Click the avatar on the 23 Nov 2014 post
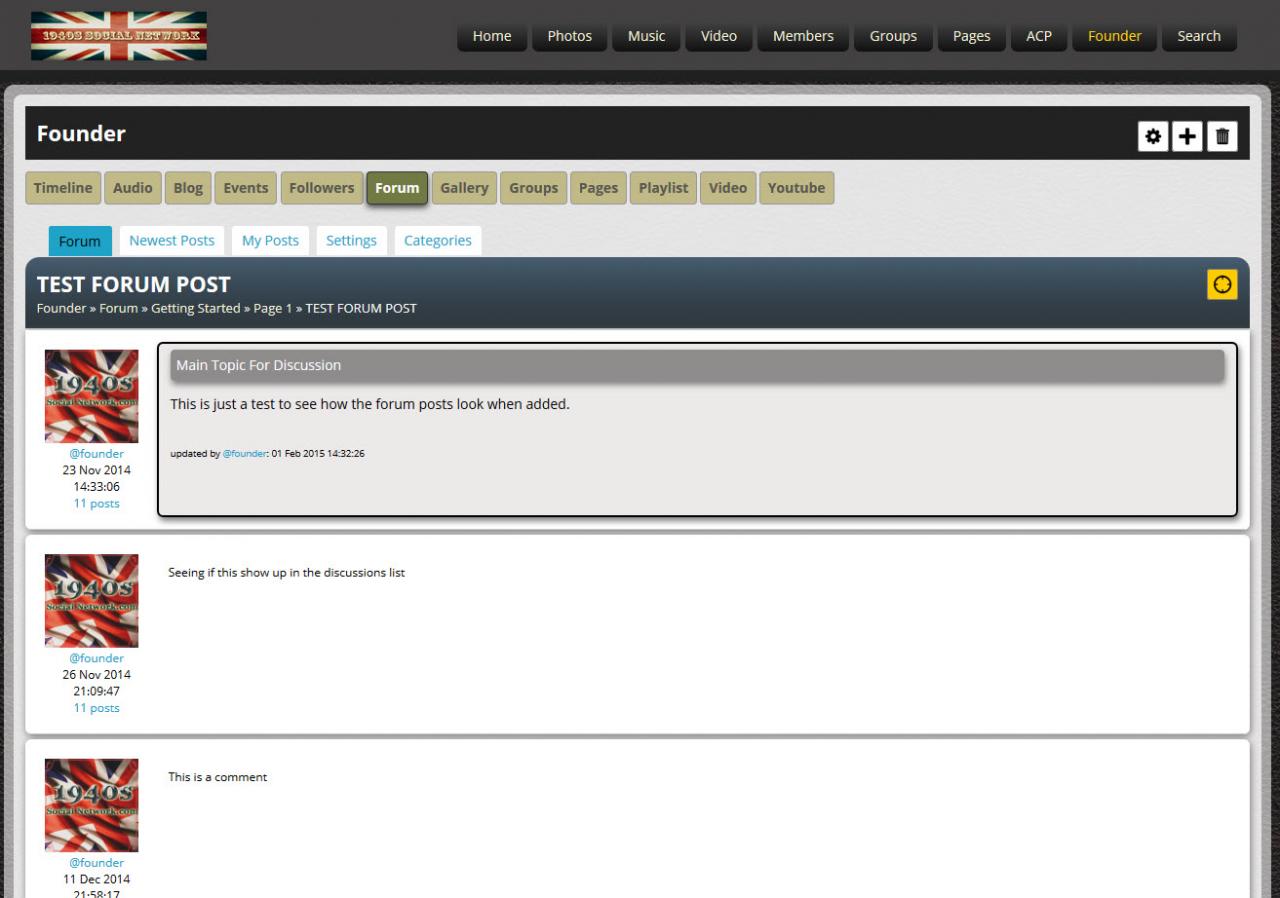 pos(92,396)
